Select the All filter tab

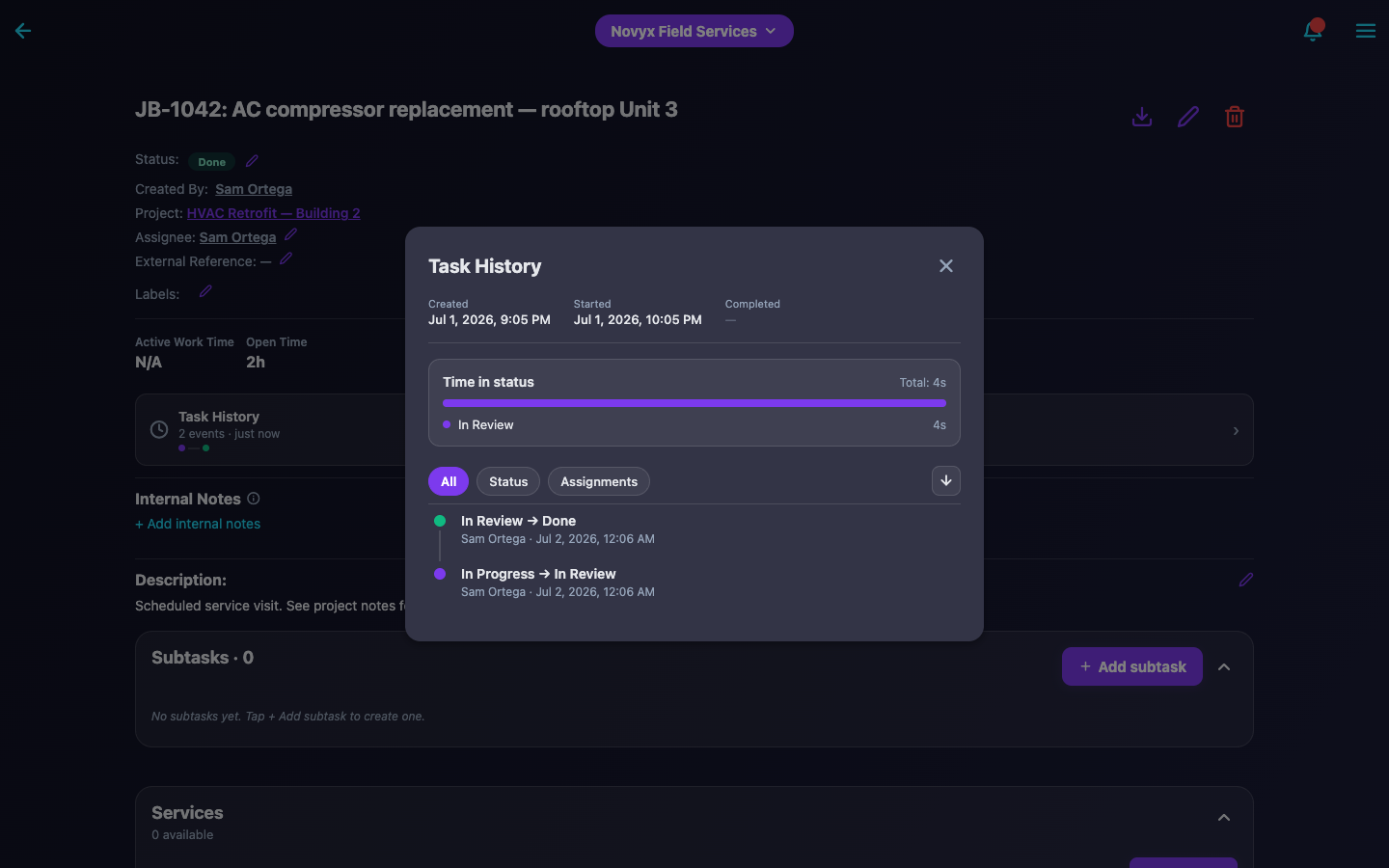449,481
